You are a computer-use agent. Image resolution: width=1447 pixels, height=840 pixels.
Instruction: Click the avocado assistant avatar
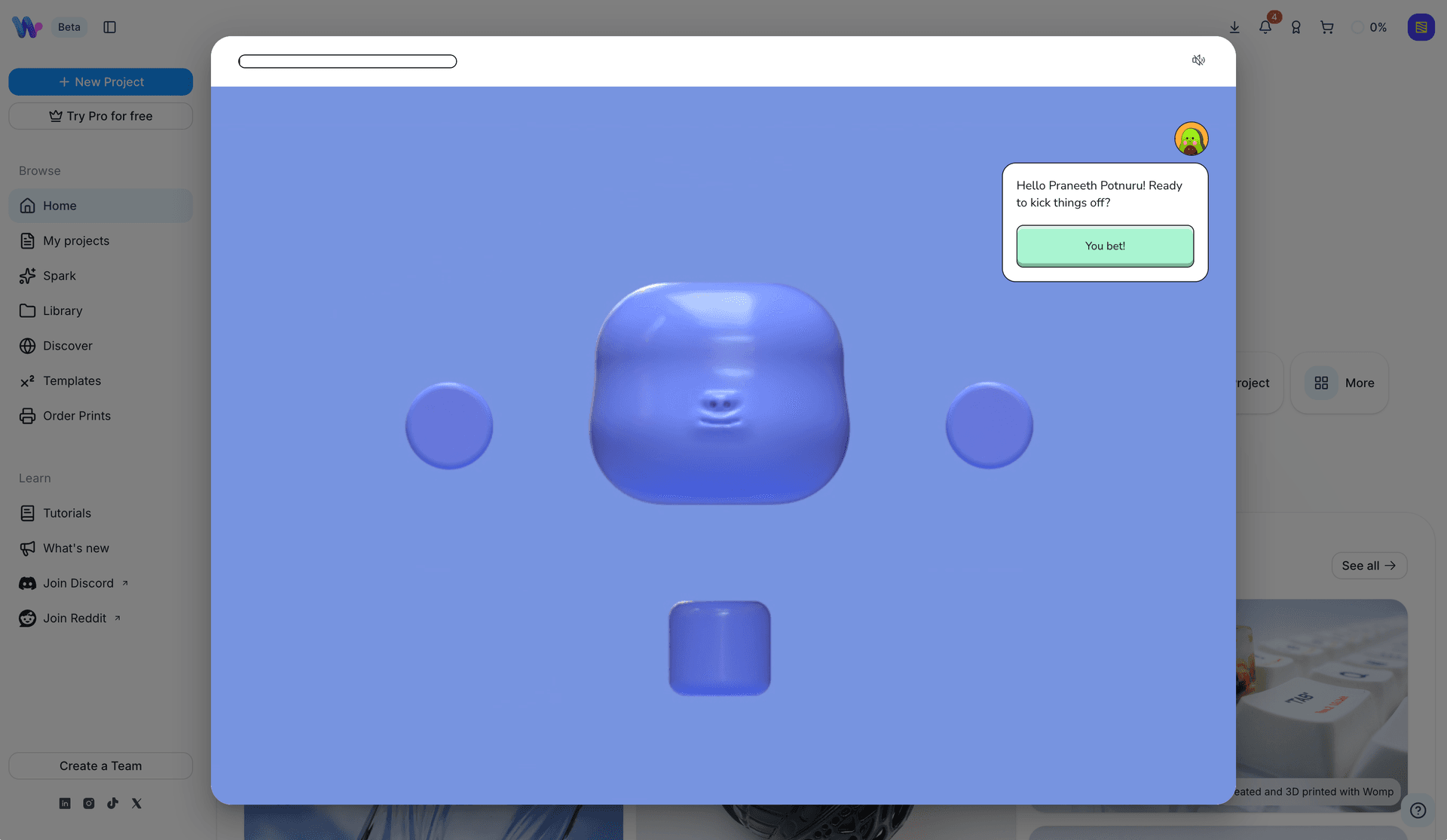pyautogui.click(x=1191, y=139)
